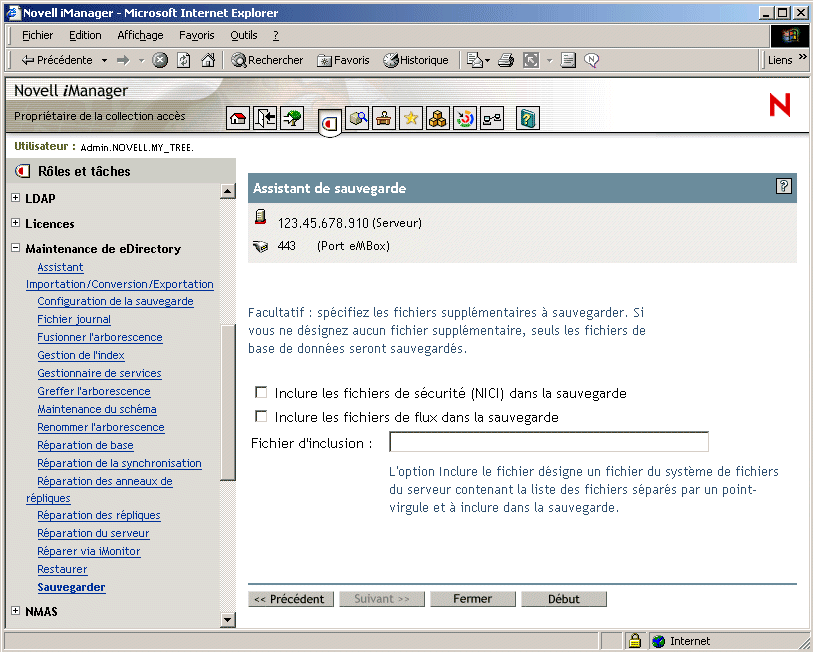Open the Forward history dropdown arrow
Image resolution: width=813 pixels, height=652 pixels.
(141, 61)
